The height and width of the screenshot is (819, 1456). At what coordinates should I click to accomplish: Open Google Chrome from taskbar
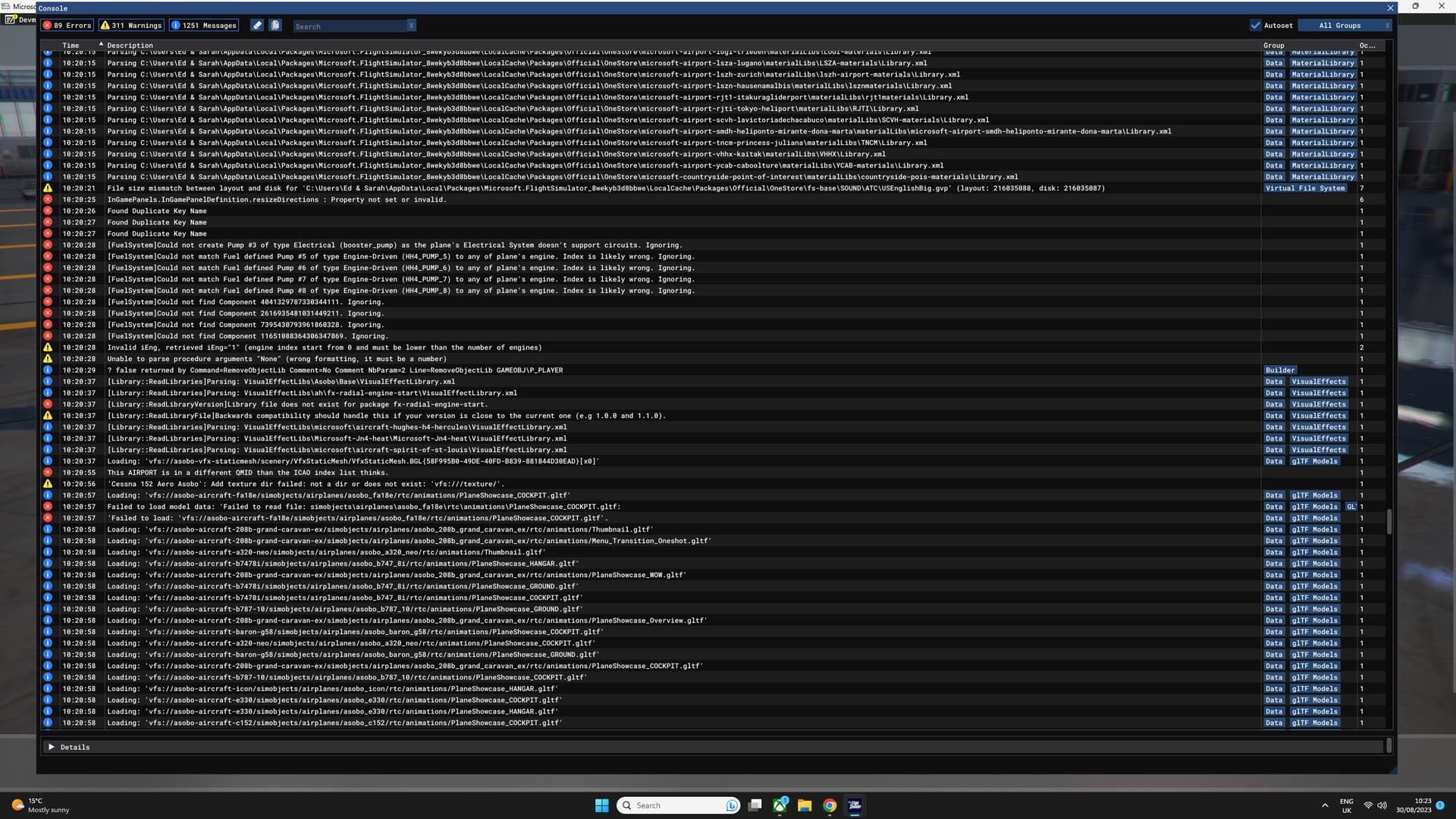[830, 805]
